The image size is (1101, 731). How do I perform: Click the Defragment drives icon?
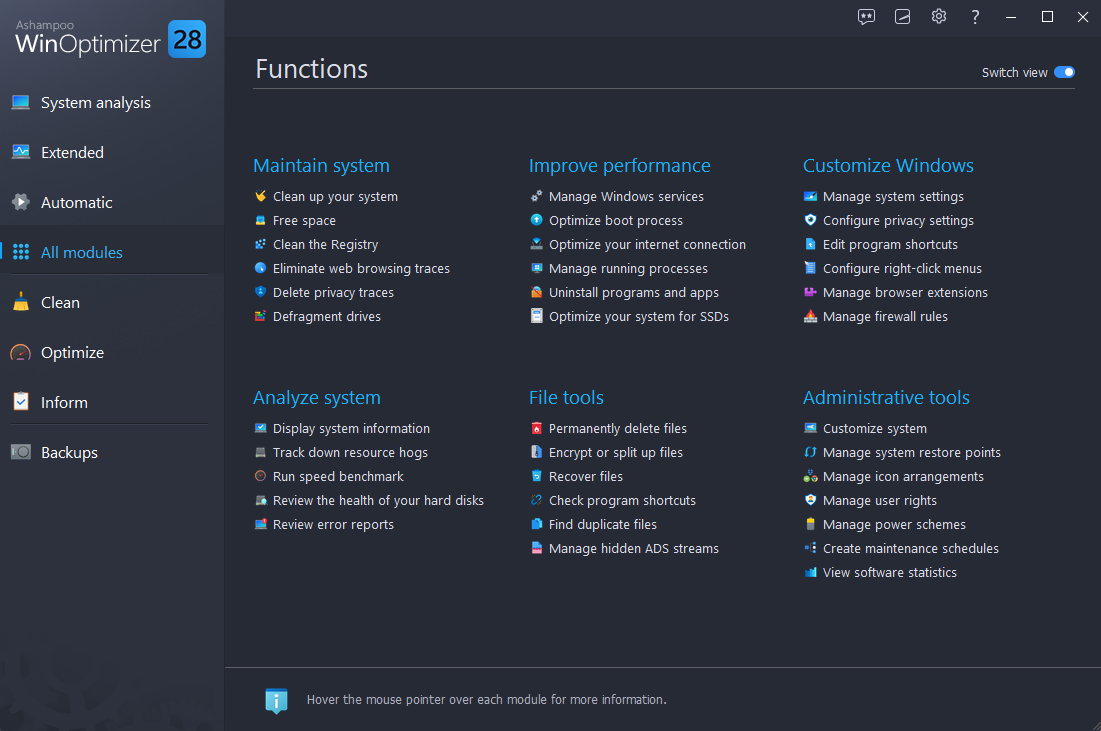260,316
